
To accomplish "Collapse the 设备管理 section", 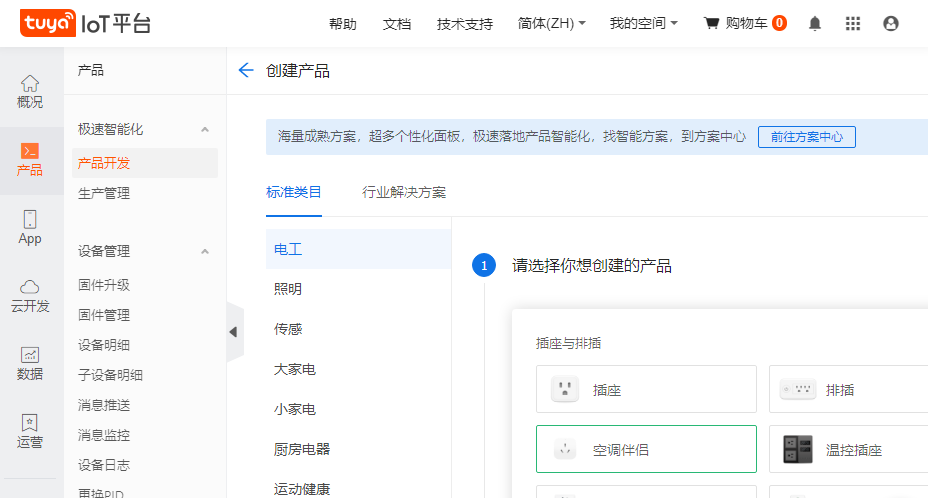I will (x=205, y=251).
